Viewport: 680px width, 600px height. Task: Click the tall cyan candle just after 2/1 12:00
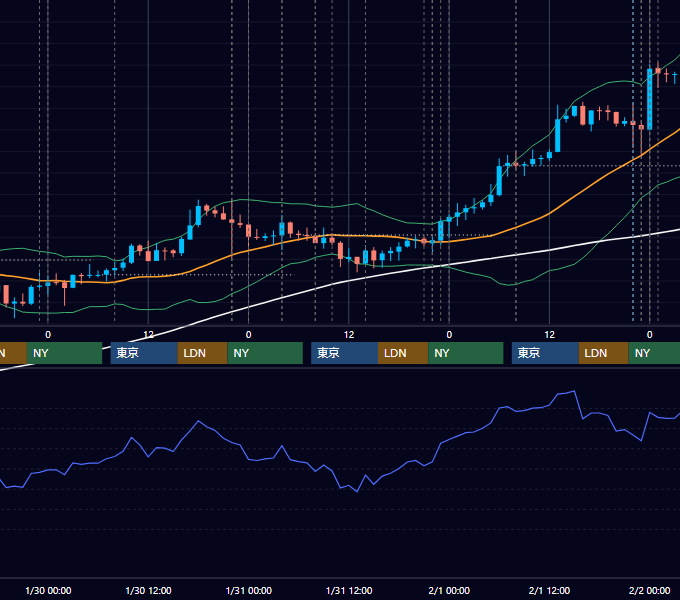[x=558, y=135]
